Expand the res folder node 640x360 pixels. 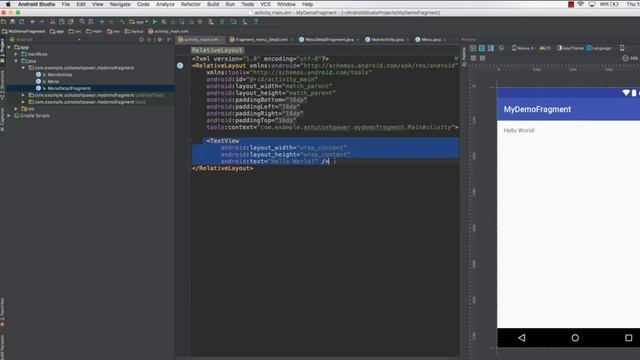click(x=16, y=109)
